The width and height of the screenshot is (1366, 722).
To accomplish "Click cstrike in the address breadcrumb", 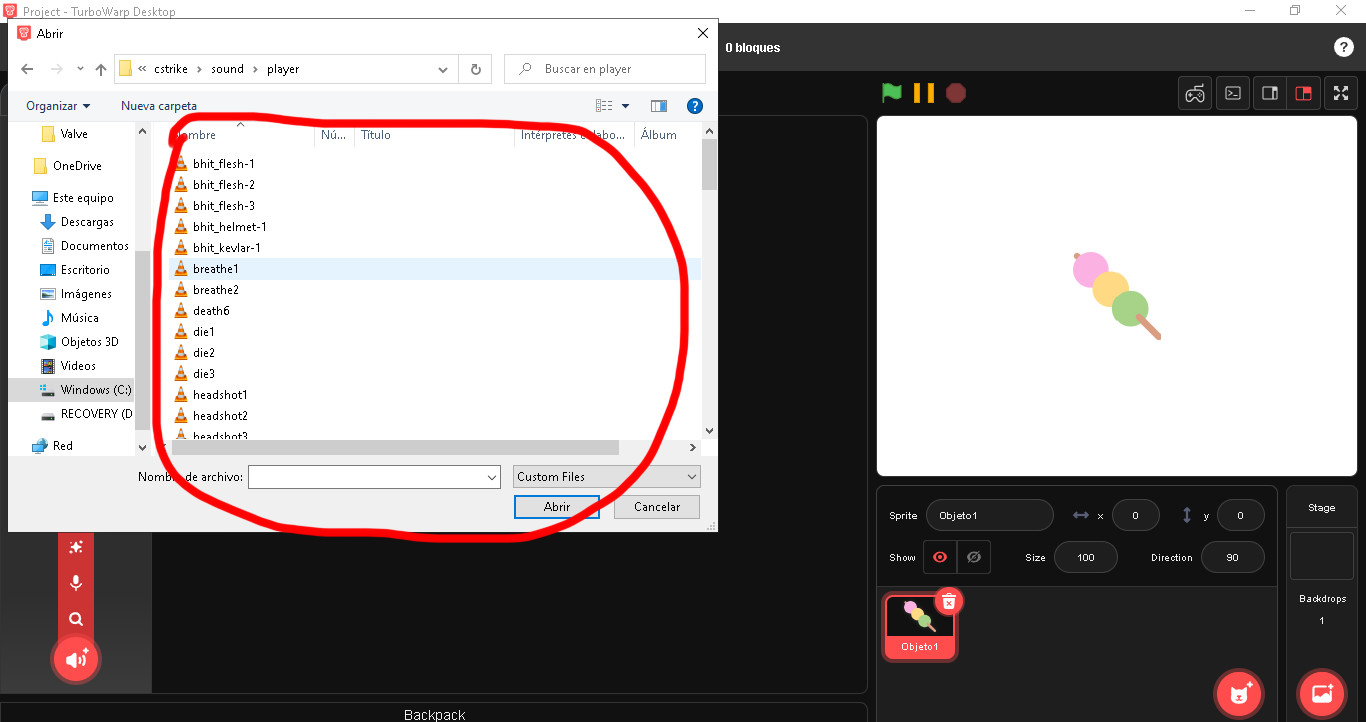I will pos(173,69).
